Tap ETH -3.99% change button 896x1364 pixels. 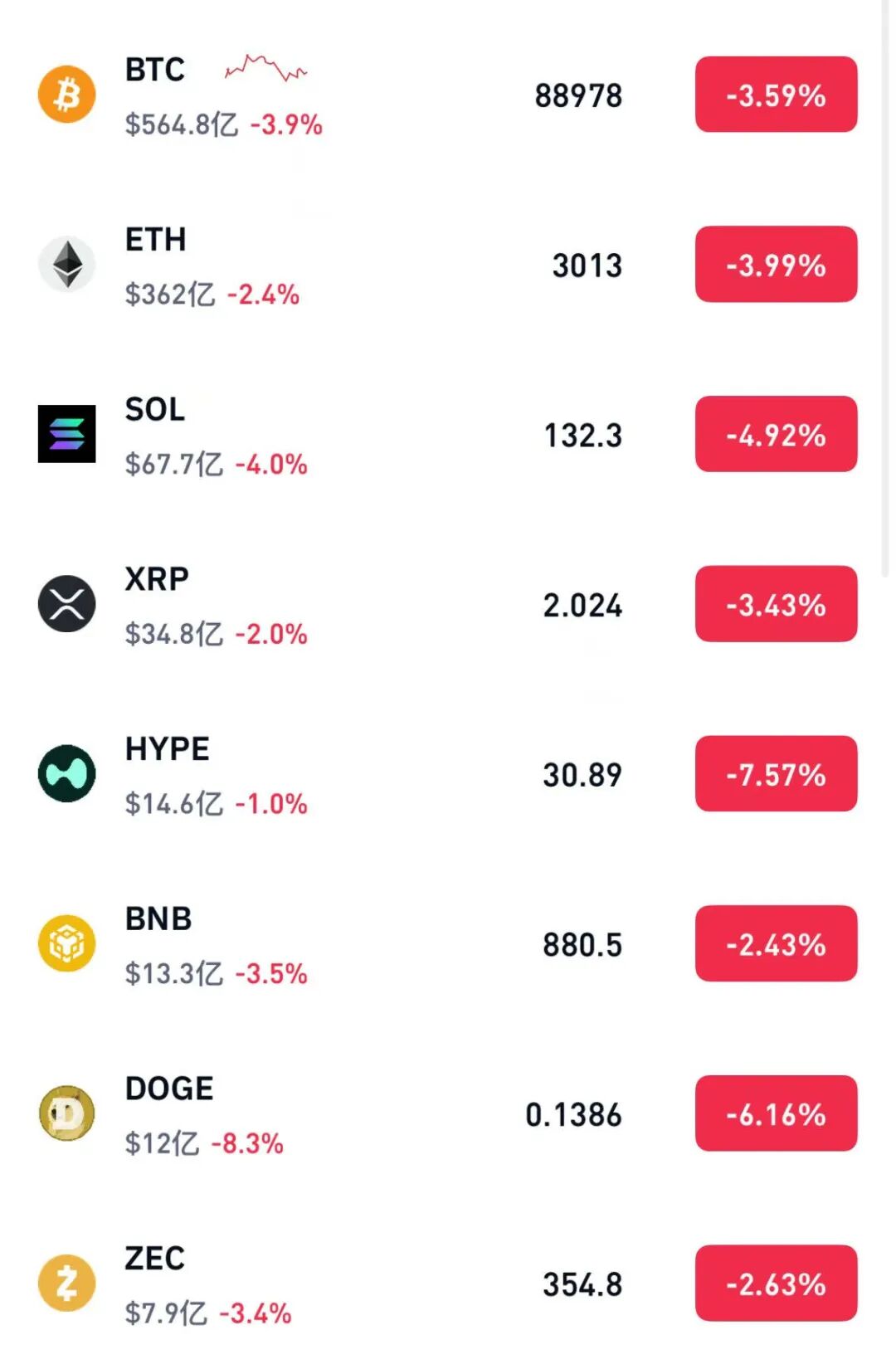[x=776, y=265]
